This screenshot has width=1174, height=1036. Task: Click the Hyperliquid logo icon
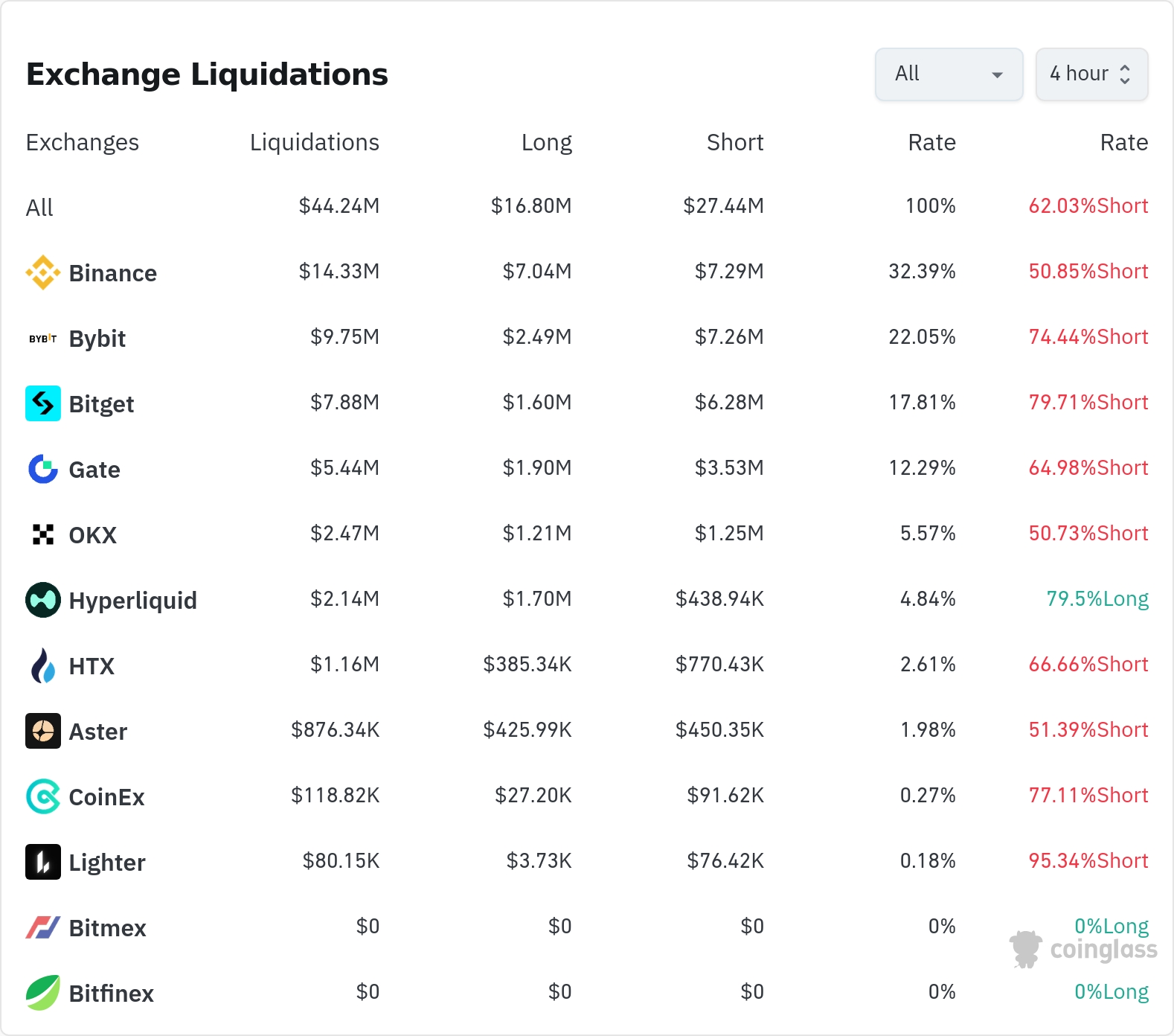[x=43, y=600]
